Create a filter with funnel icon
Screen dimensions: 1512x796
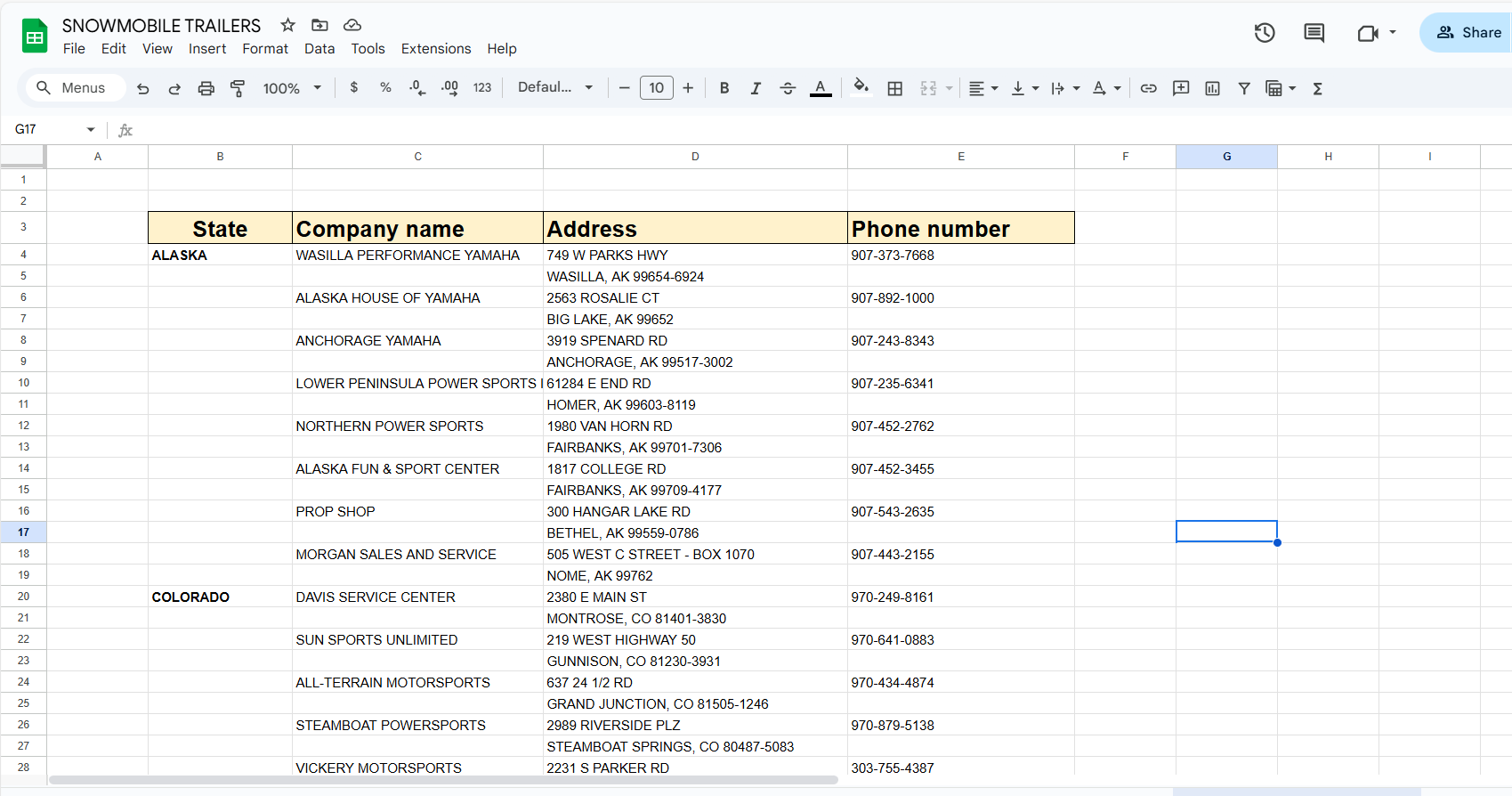(x=1244, y=88)
